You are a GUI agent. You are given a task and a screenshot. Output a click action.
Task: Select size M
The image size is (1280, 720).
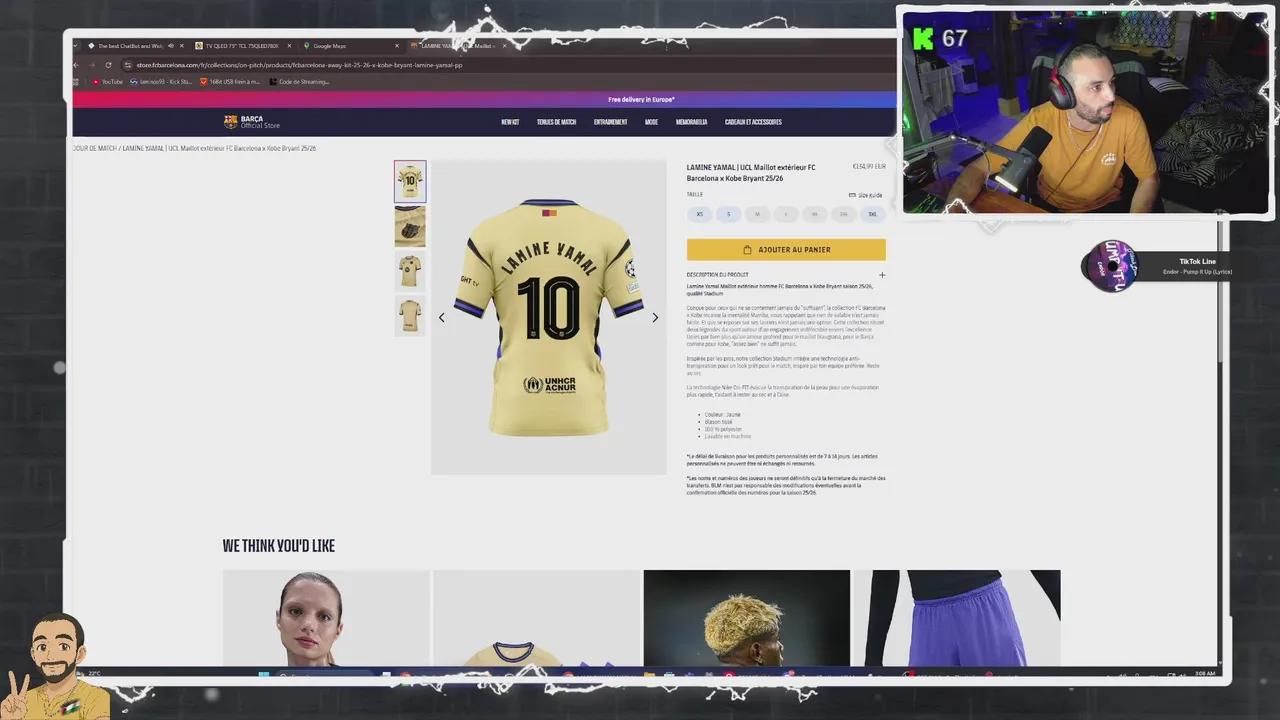[757, 214]
